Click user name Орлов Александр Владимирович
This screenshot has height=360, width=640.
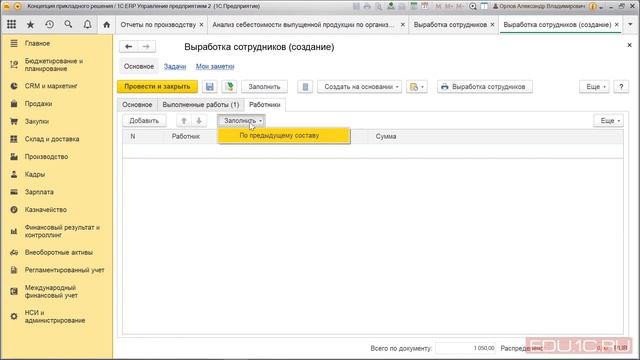click(x=542, y=6)
